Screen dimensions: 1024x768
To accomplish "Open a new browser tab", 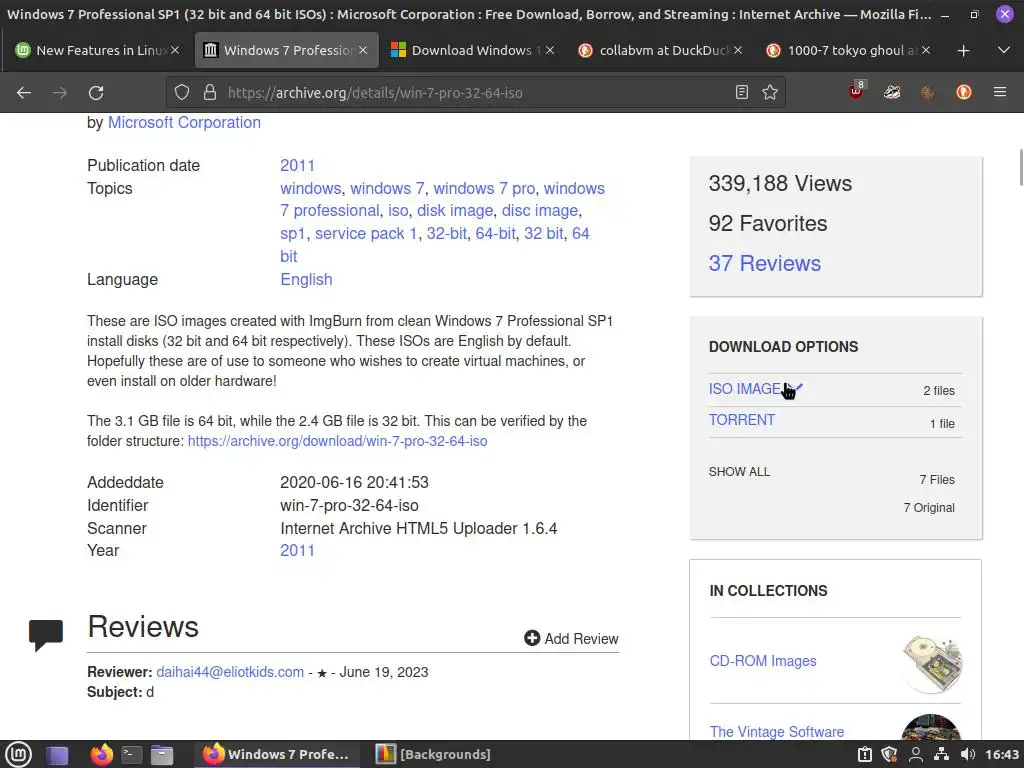I will [x=963, y=50].
